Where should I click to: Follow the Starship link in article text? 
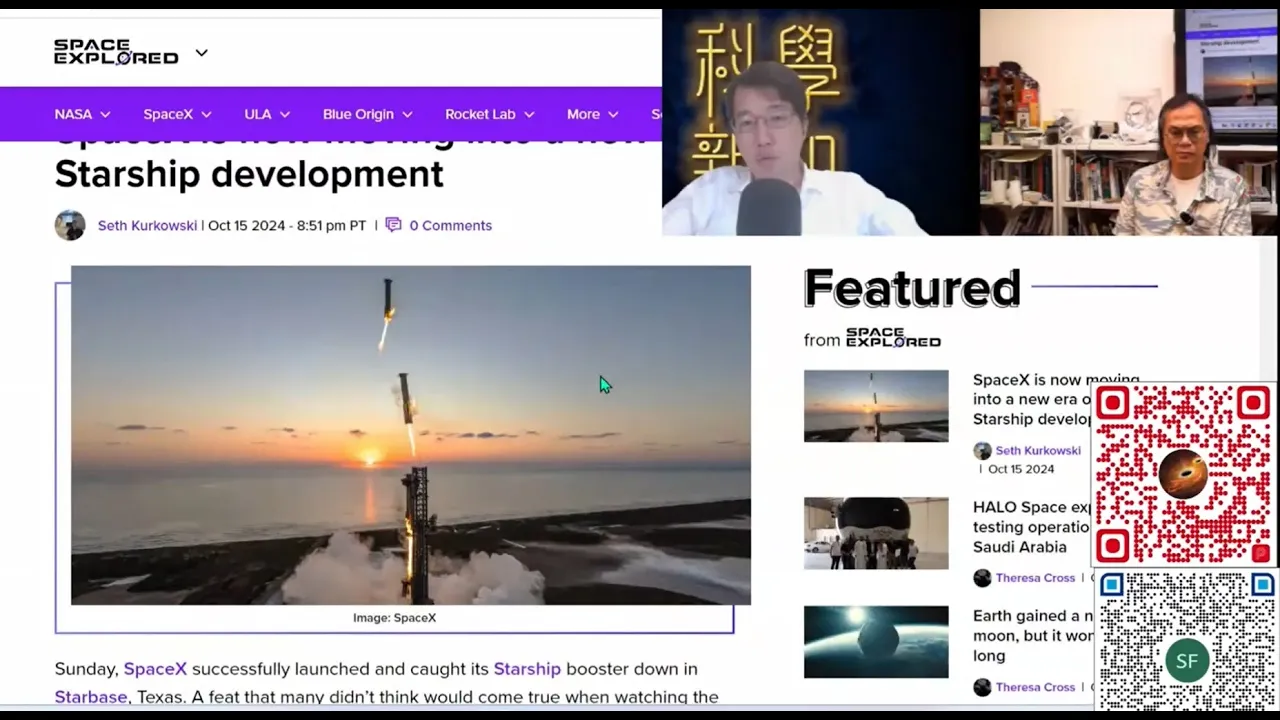(527, 668)
